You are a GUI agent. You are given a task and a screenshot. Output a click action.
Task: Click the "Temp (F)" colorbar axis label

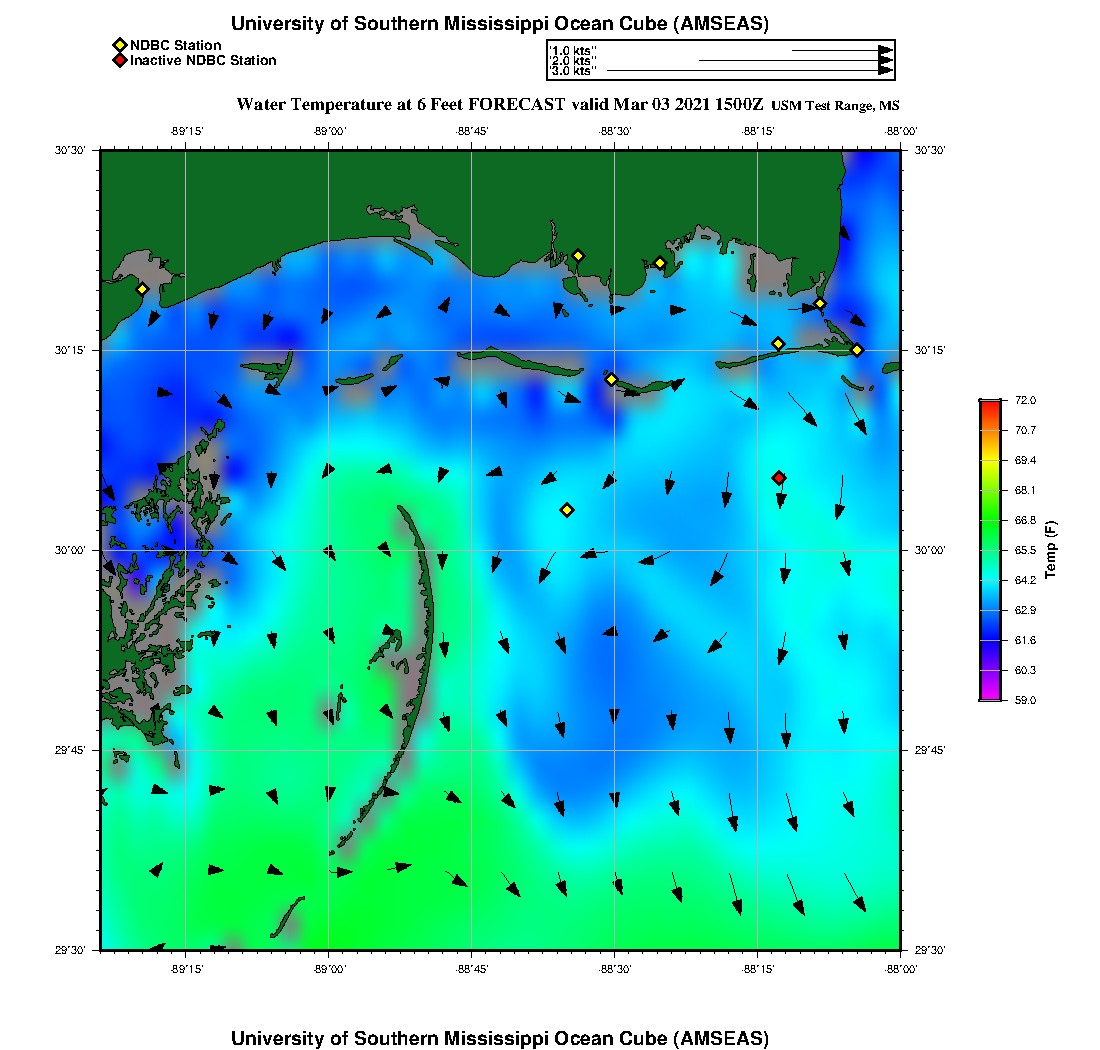[x=1051, y=550]
